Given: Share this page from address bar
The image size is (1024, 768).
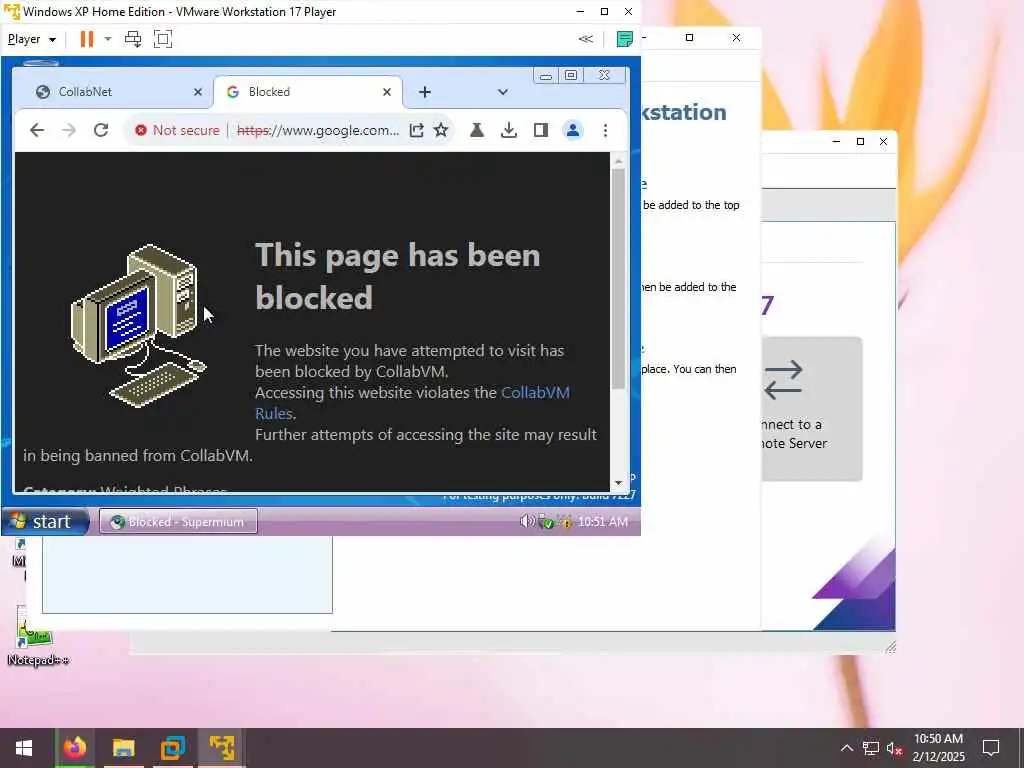Looking at the screenshot, I should coord(416,130).
